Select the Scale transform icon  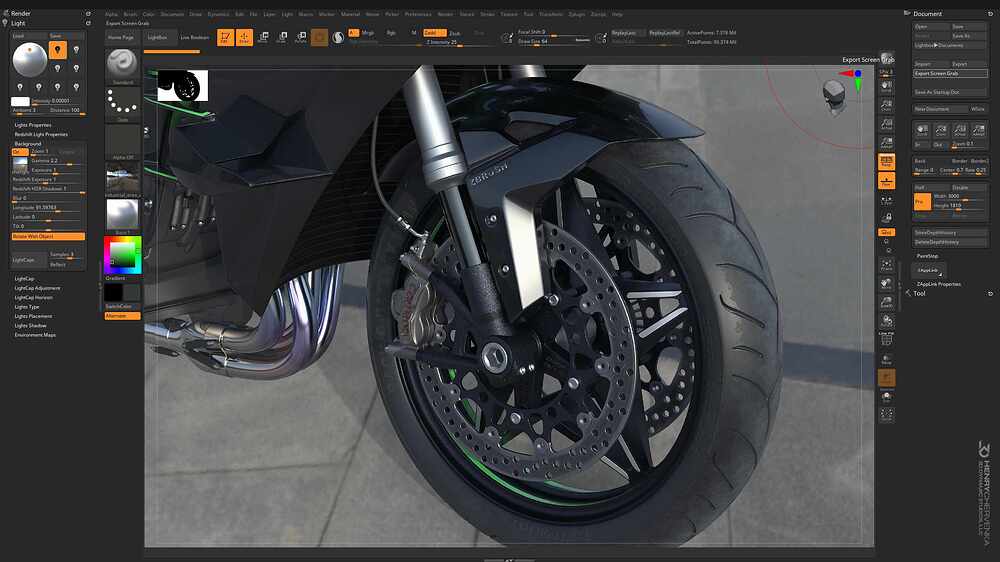(282, 38)
